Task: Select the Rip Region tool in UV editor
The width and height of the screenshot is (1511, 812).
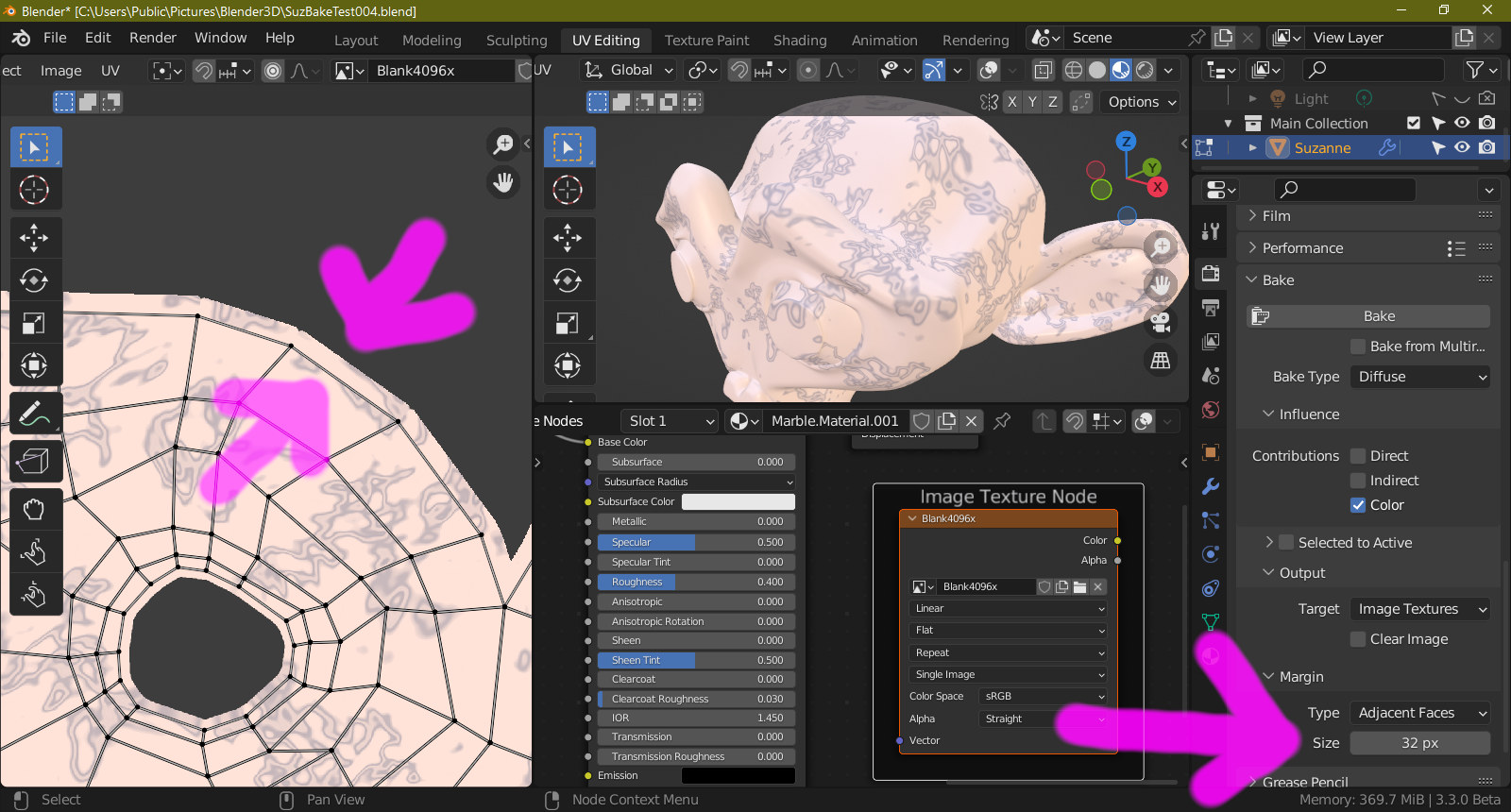Action: tap(35, 461)
